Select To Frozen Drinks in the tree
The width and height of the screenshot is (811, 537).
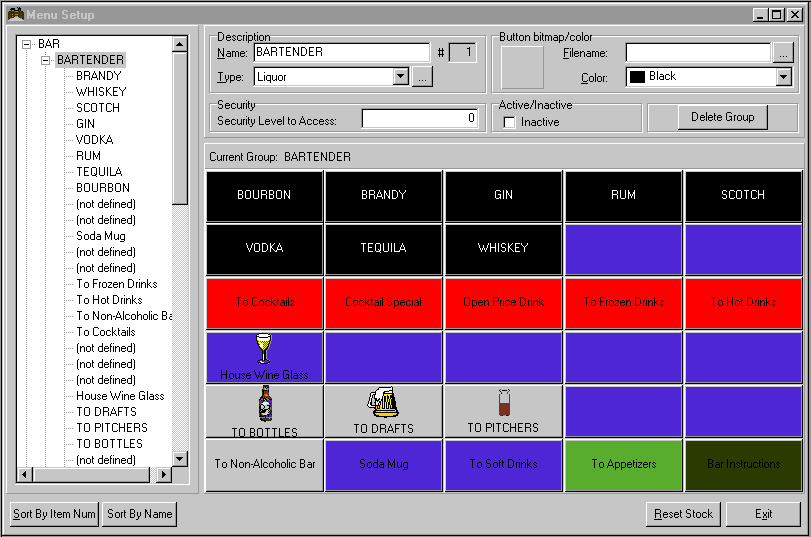(116, 284)
